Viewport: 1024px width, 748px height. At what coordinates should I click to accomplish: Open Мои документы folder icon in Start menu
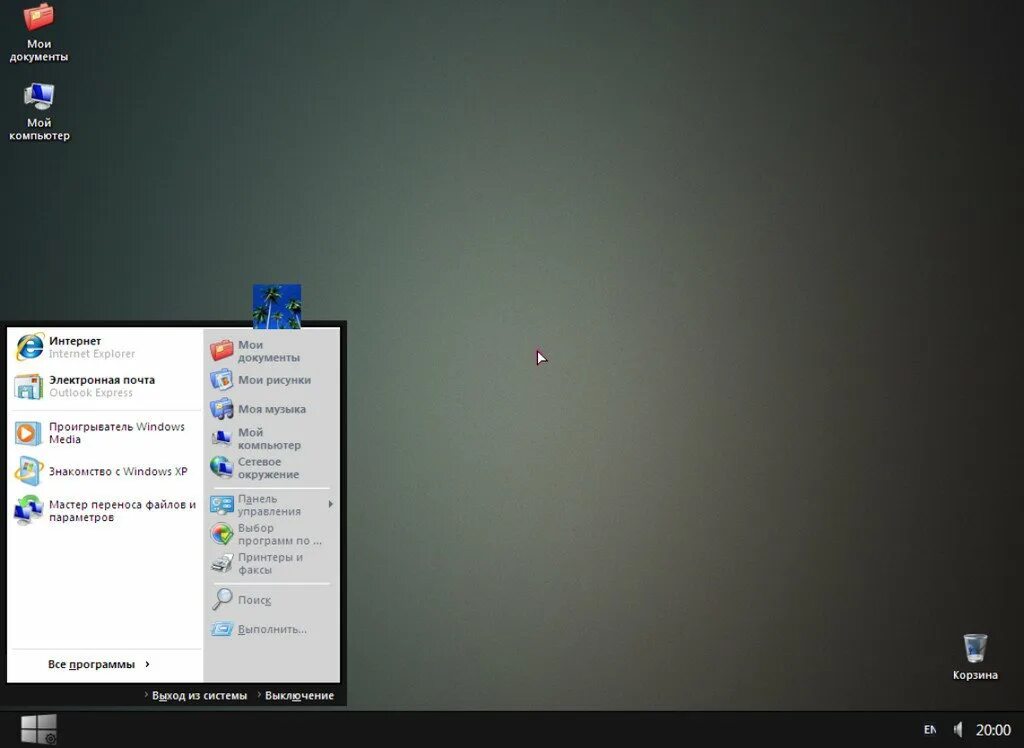click(221, 351)
